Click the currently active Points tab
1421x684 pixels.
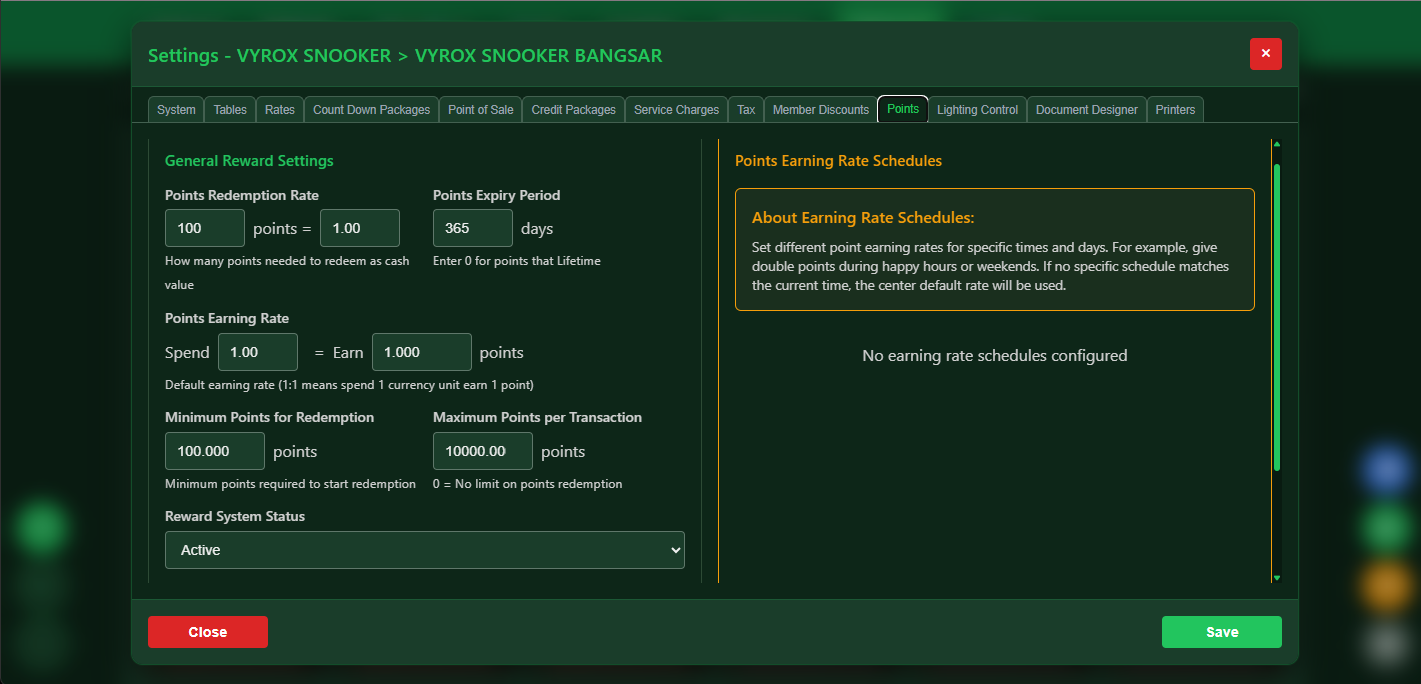click(902, 109)
